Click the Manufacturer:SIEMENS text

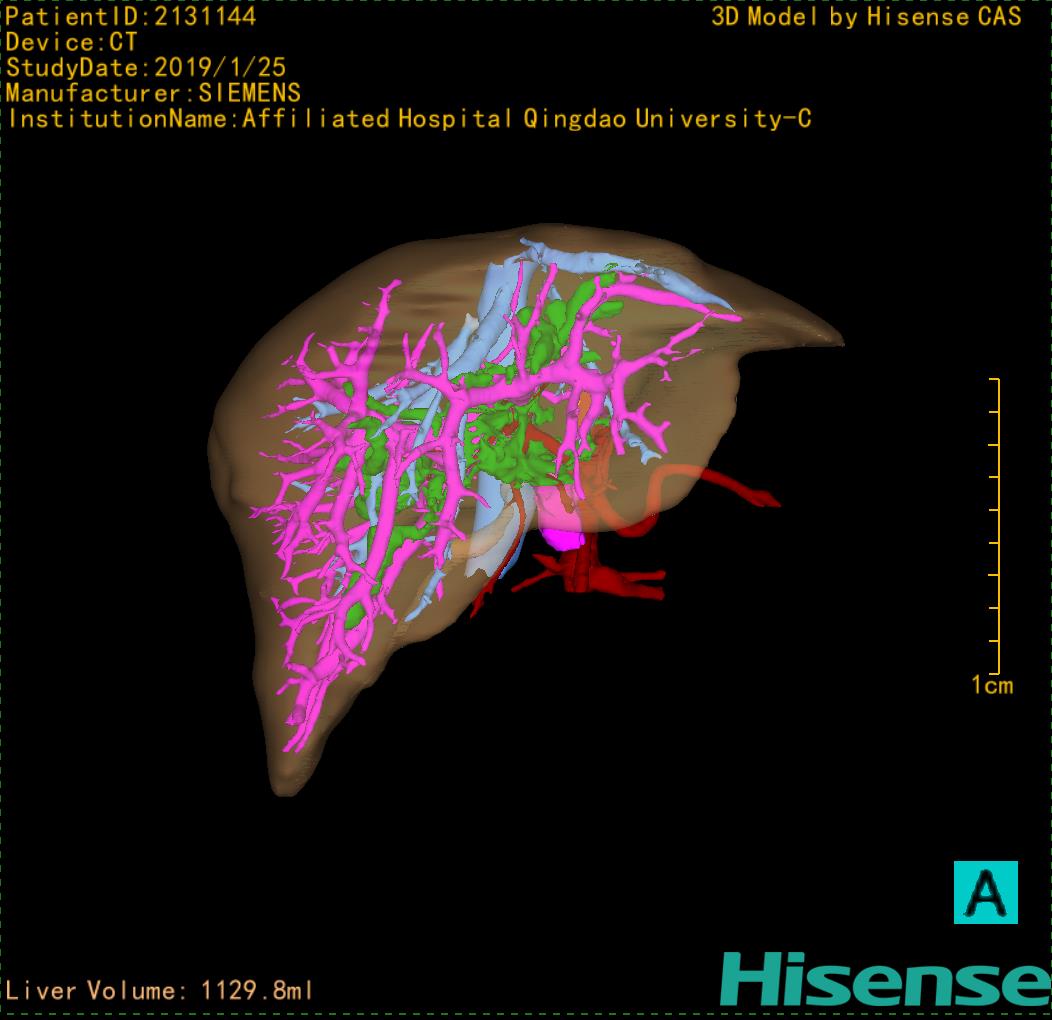153,93
